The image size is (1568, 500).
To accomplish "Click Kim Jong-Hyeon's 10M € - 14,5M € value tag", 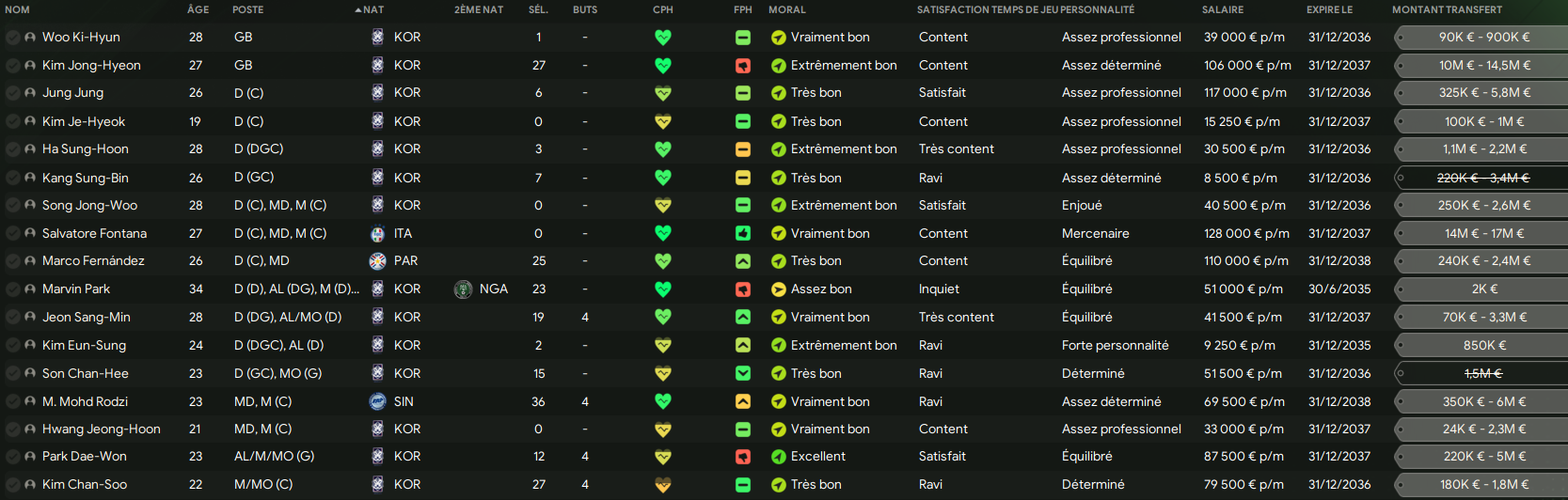I will click(1483, 66).
